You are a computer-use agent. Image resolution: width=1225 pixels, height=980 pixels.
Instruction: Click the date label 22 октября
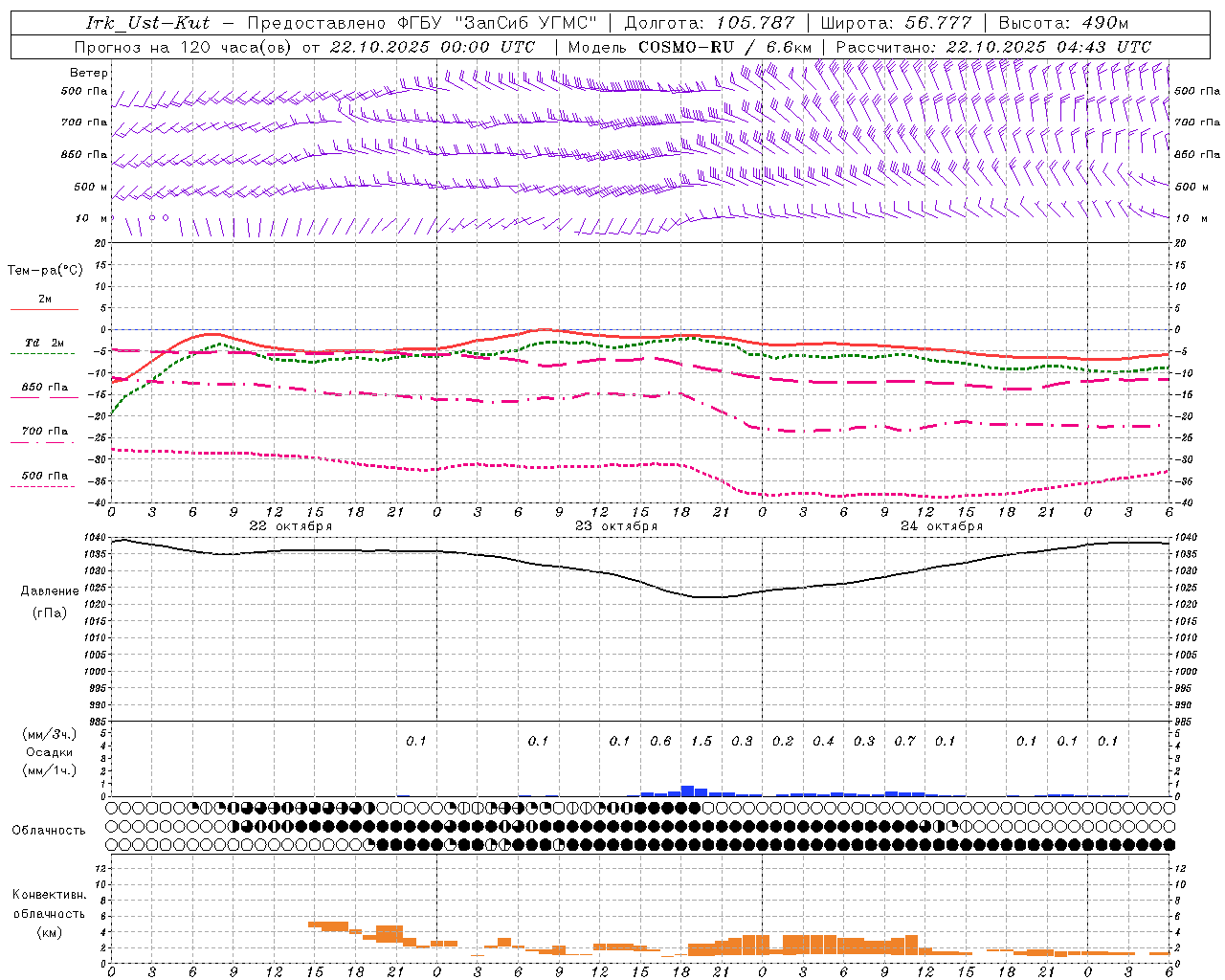coord(291,526)
